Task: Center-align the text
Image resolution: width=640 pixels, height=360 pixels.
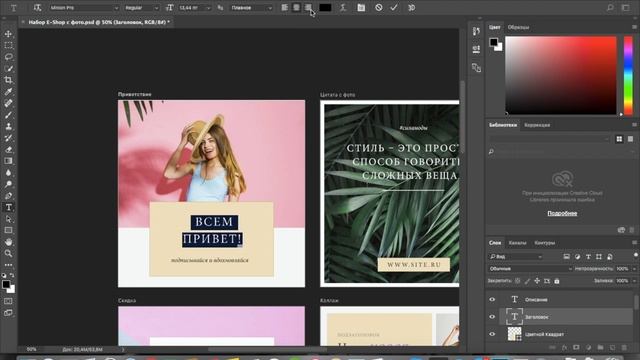Action: click(296, 8)
